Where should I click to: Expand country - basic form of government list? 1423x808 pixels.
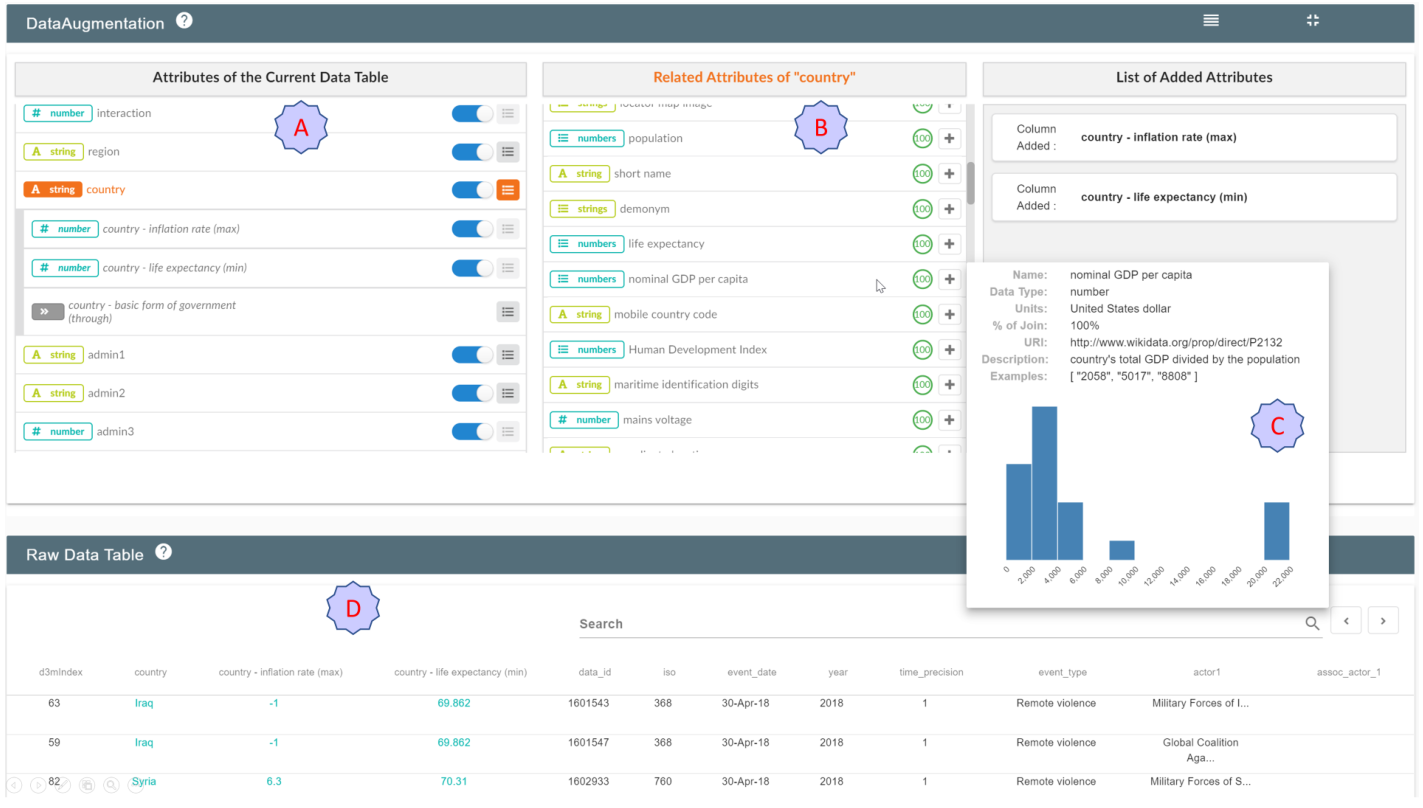[x=508, y=312]
